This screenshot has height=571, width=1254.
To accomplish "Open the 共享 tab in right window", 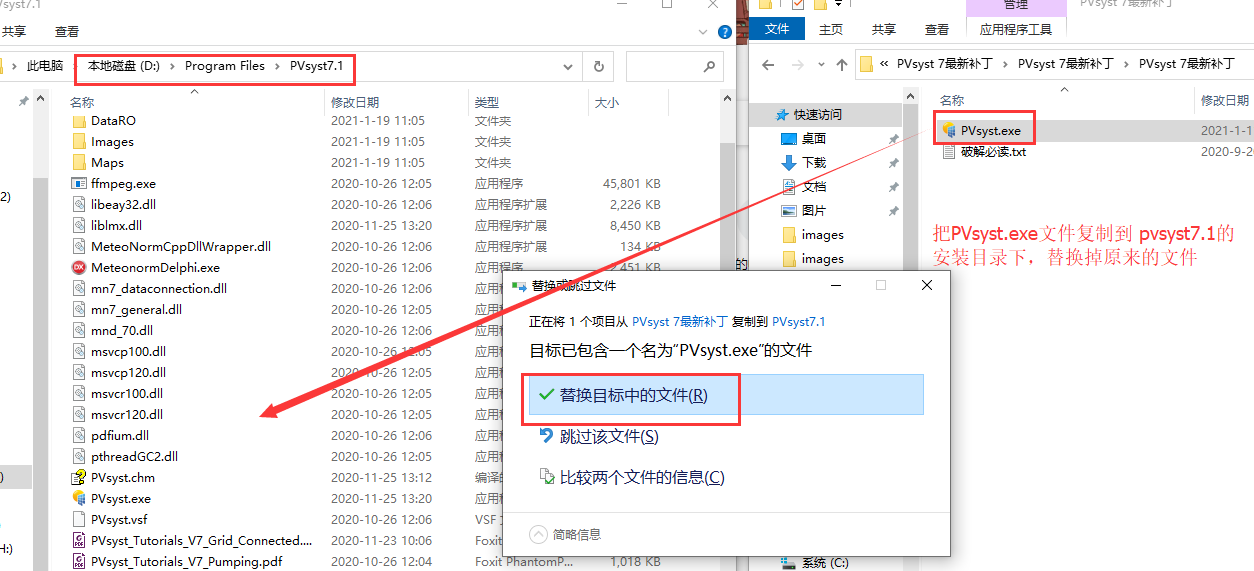I will pos(884,30).
